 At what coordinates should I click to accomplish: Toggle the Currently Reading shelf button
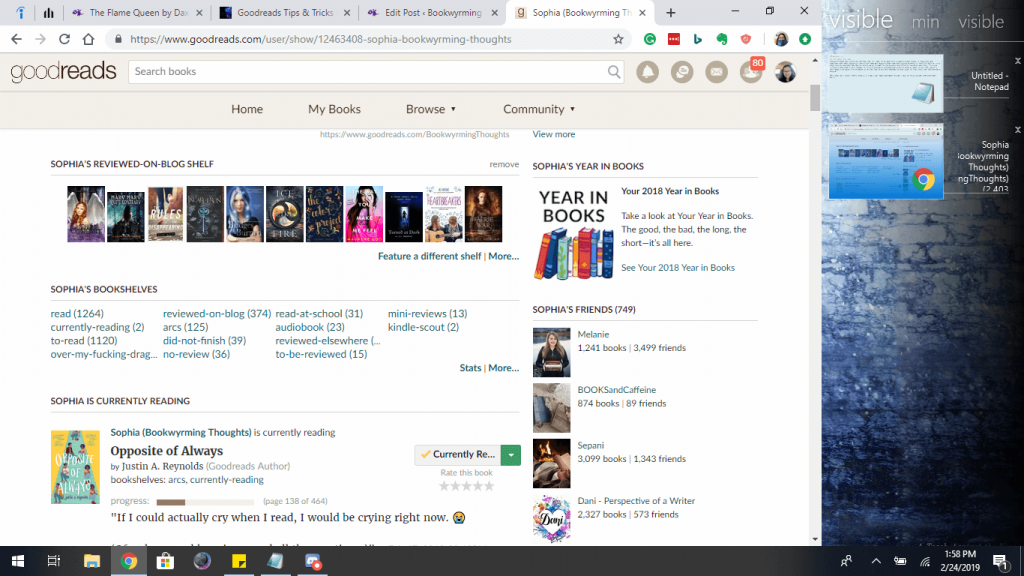[457, 454]
